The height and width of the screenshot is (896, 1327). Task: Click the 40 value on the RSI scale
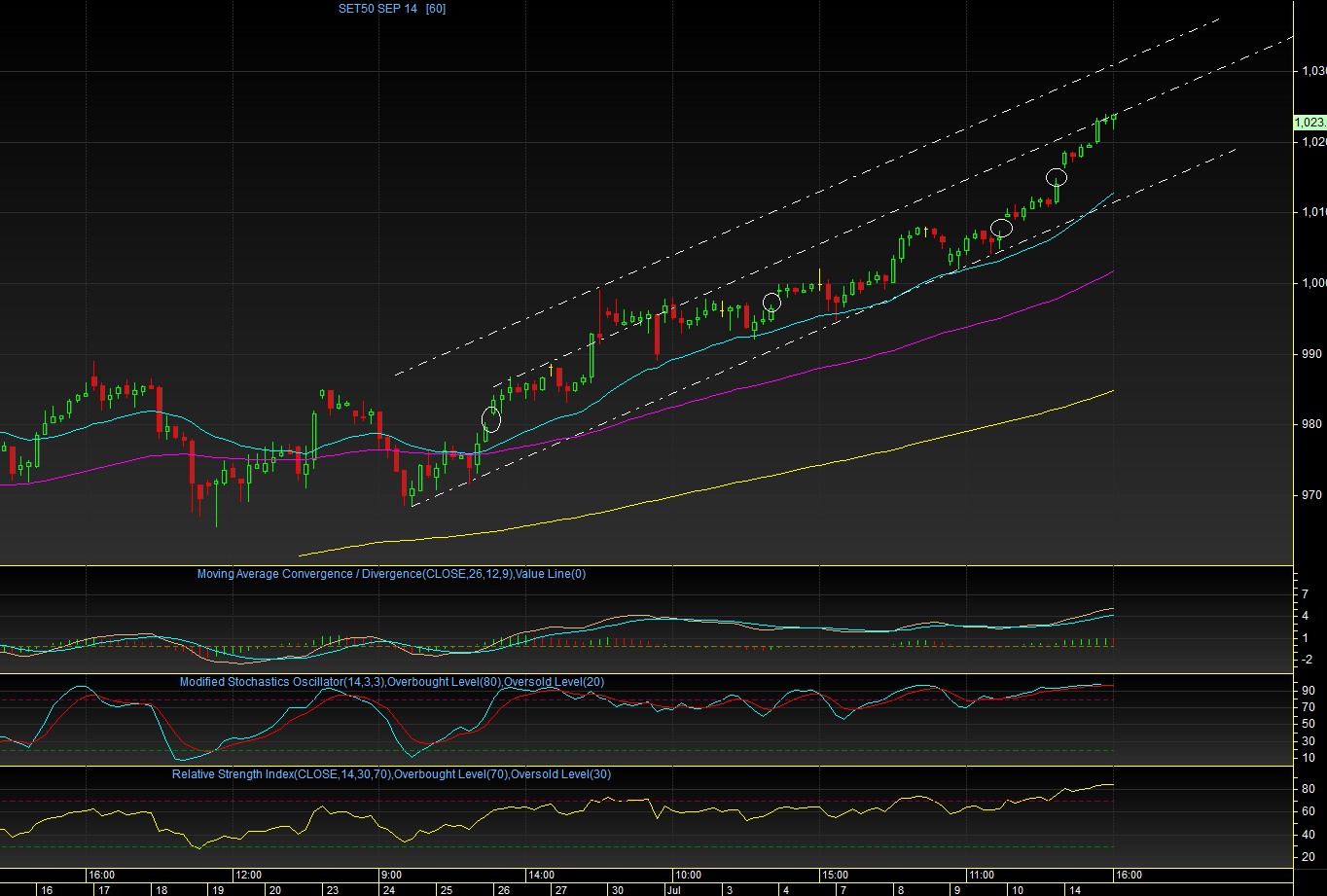click(1309, 835)
